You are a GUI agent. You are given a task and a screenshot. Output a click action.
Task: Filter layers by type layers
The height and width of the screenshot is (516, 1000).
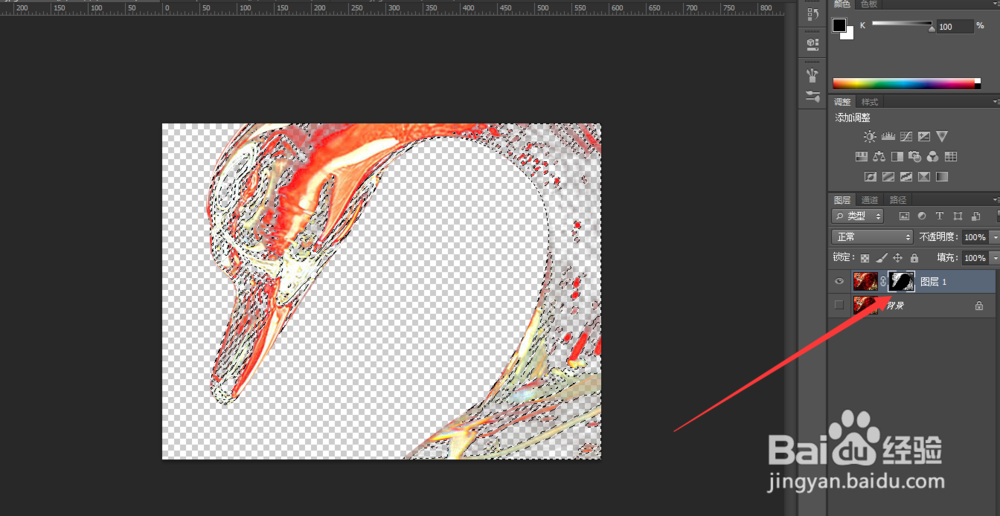click(939, 216)
